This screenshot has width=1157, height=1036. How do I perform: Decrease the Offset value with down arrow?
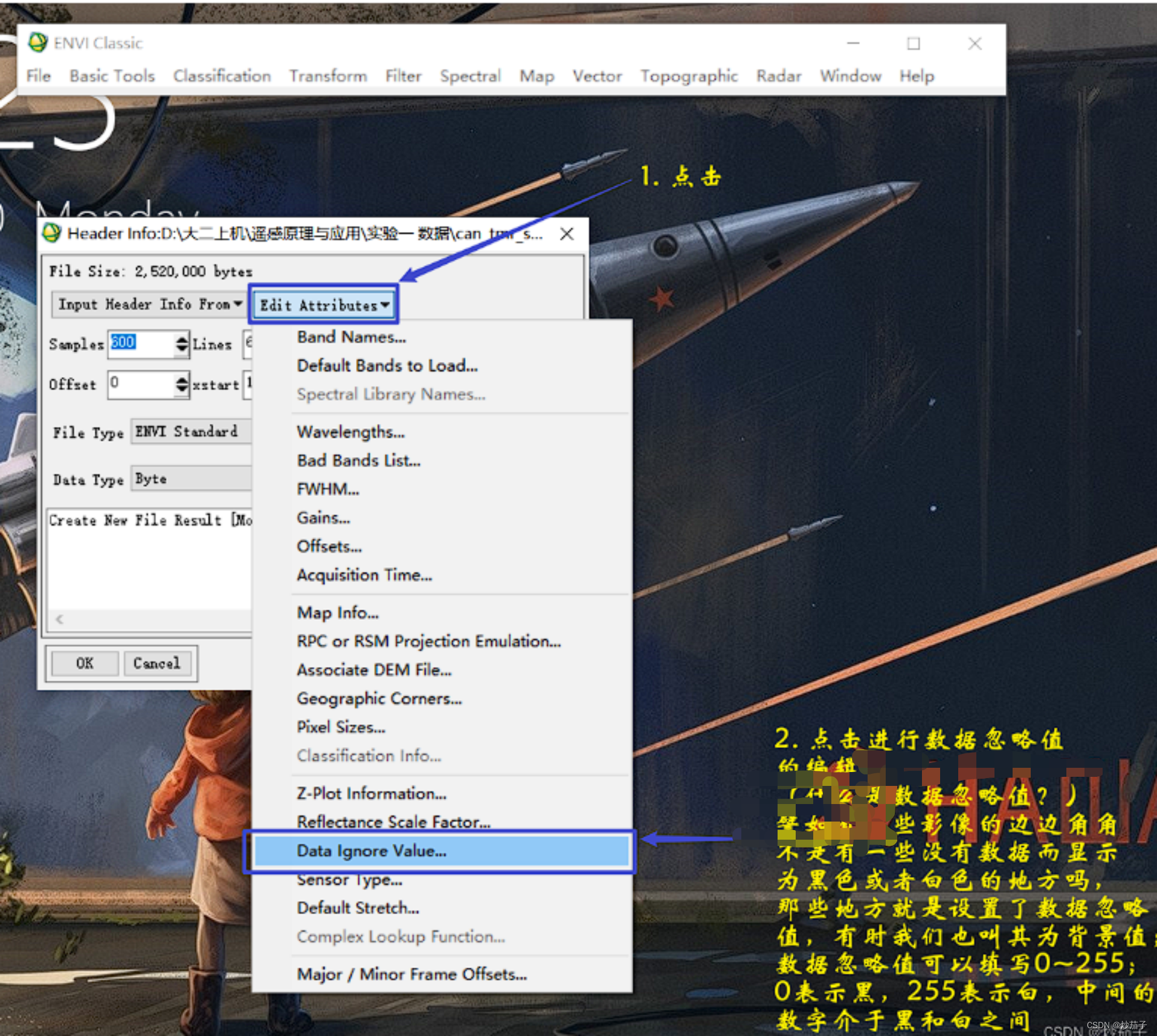[x=182, y=390]
